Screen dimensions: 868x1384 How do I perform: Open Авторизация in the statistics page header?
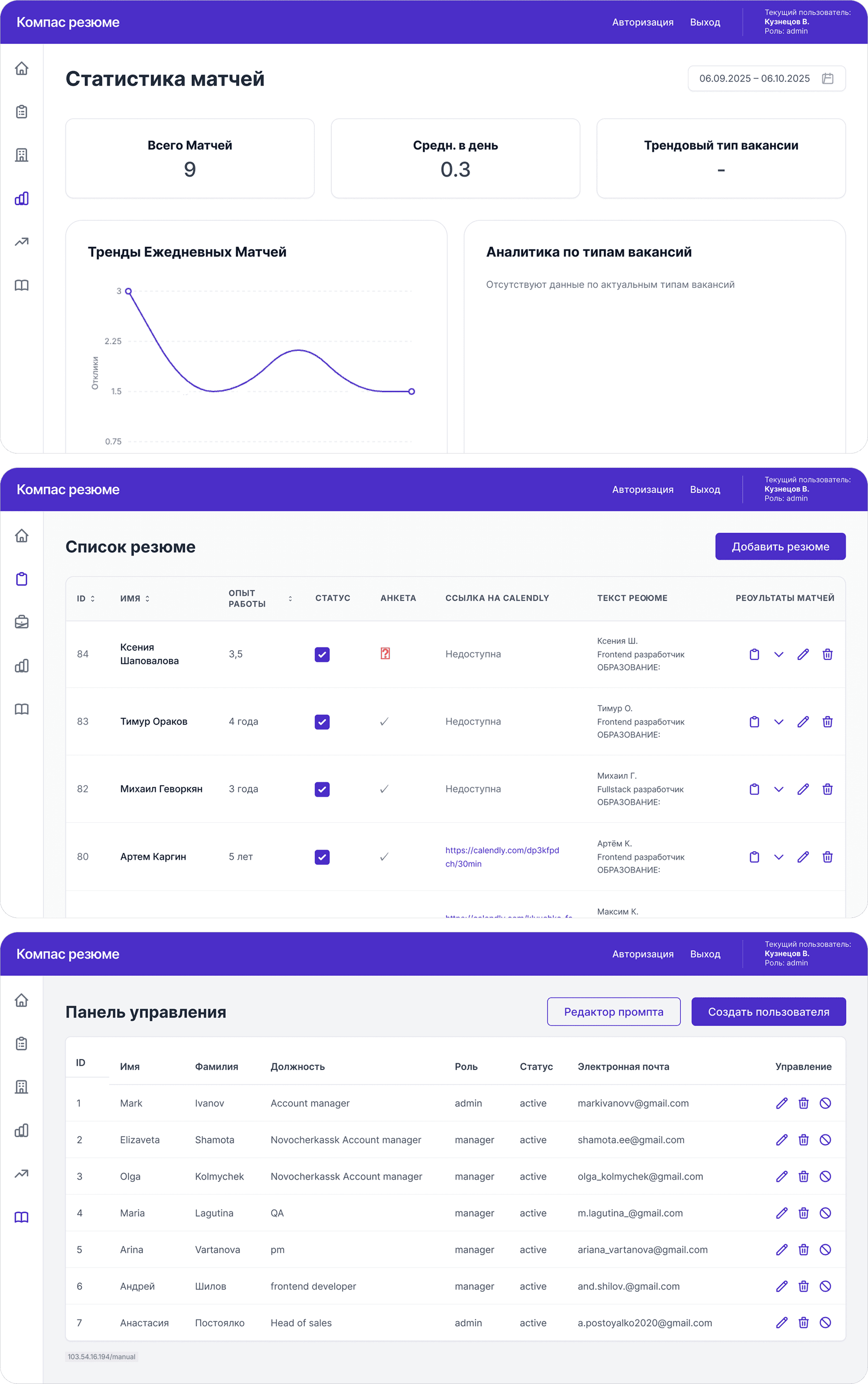[642, 23]
